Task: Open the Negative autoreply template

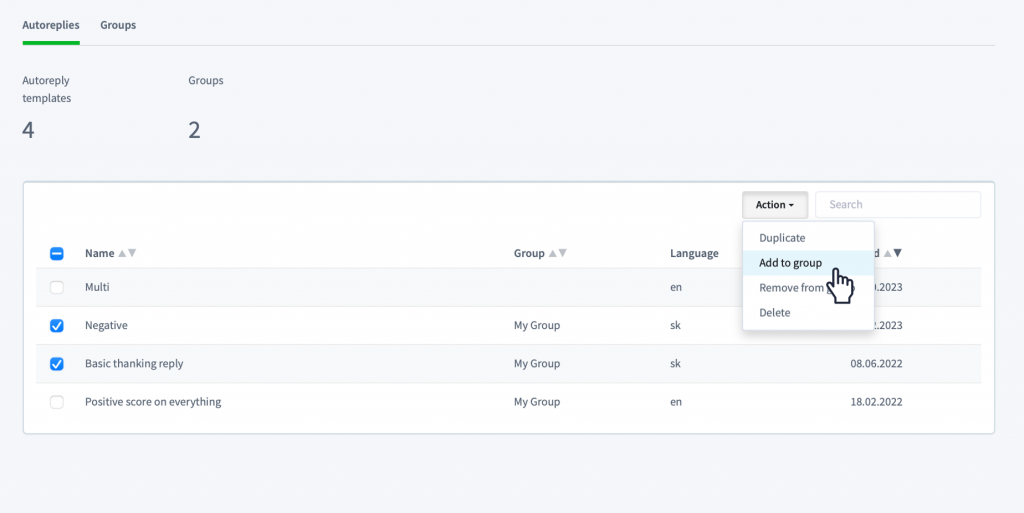Action: click(x=106, y=325)
